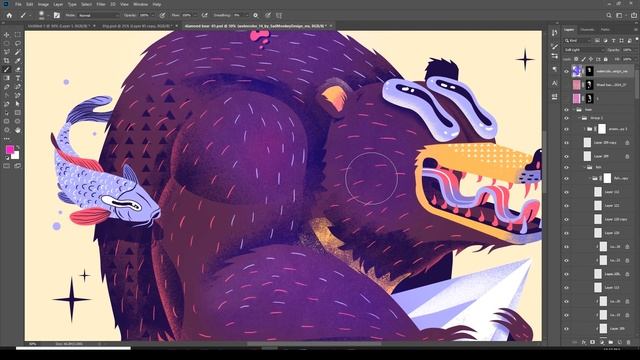Select the Hand tool

coord(18,130)
